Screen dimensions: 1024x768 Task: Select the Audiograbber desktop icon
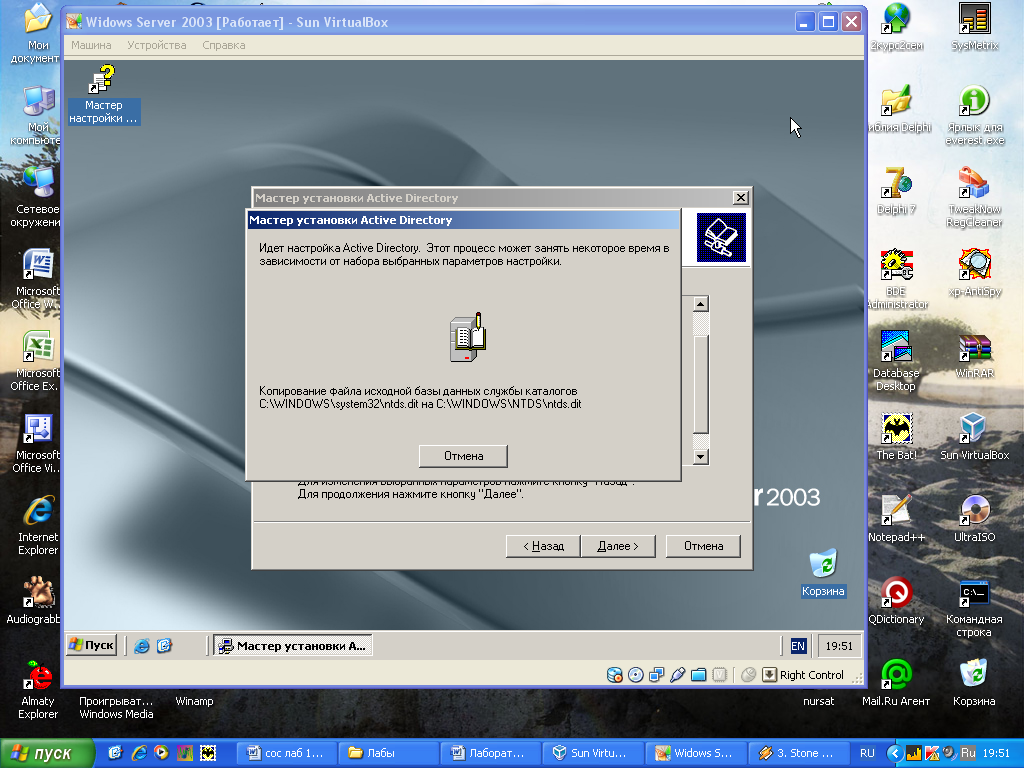point(34,601)
